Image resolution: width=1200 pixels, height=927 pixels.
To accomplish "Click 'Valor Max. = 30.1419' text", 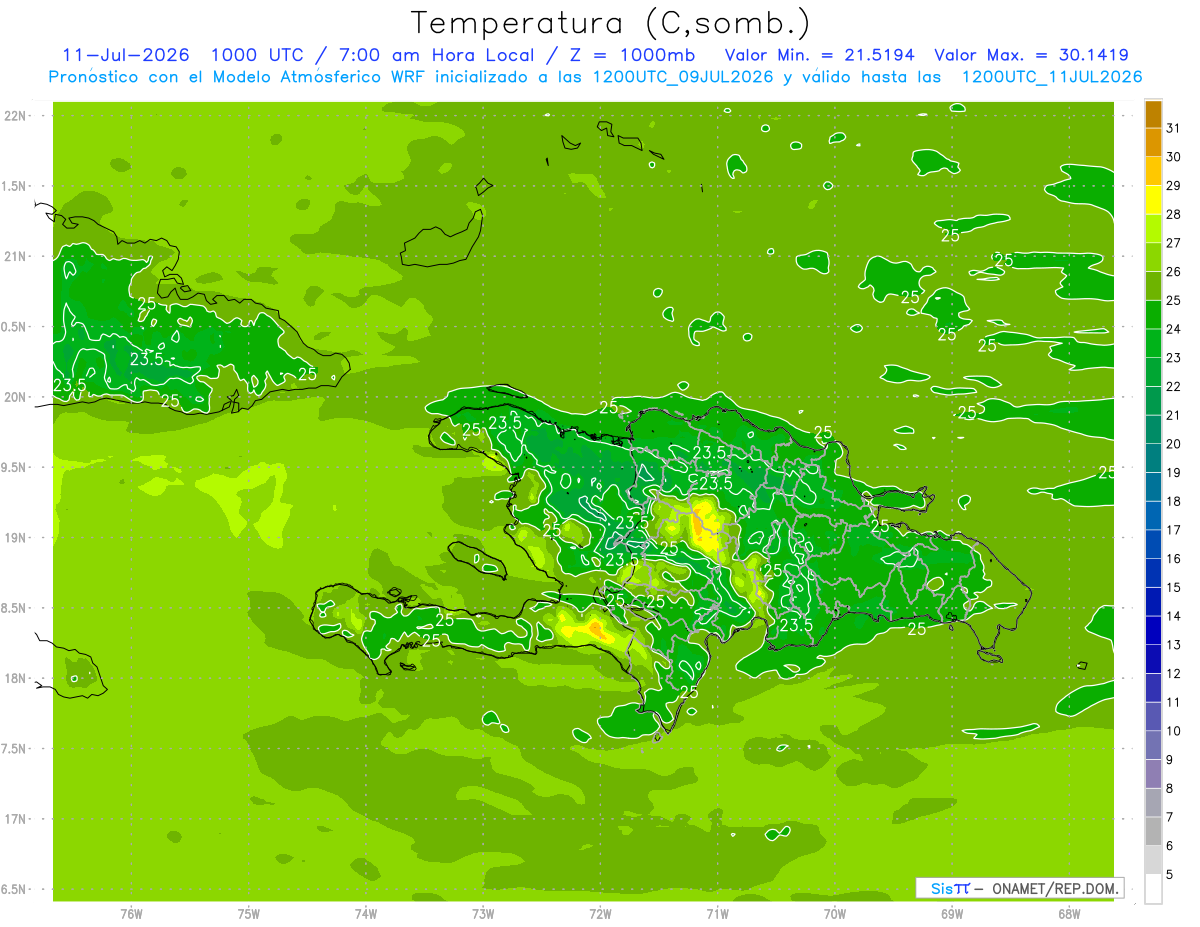I will tap(1031, 55).
